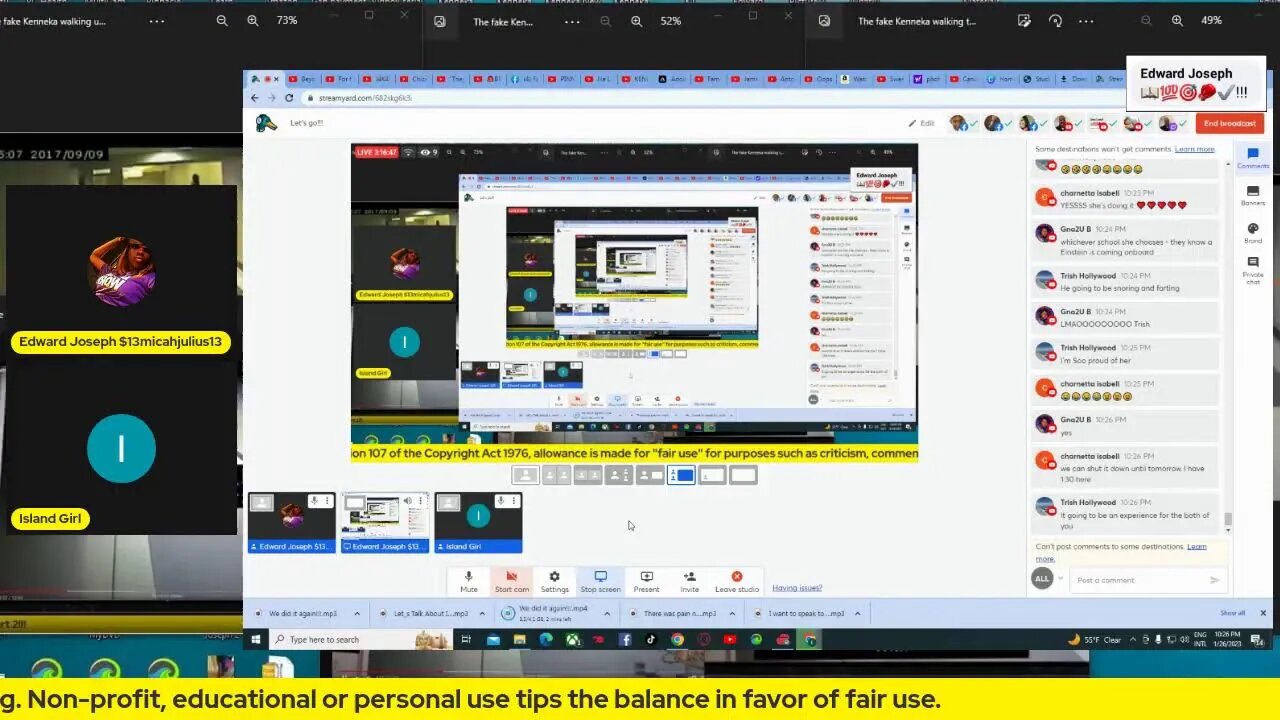Open Mail app on the taskbar
The image size is (1280, 720).
pyautogui.click(x=493, y=639)
